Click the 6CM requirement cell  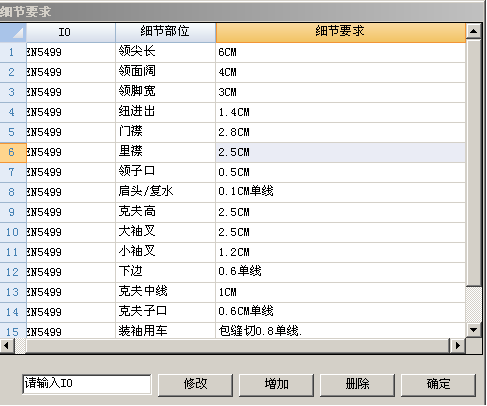coord(341,52)
